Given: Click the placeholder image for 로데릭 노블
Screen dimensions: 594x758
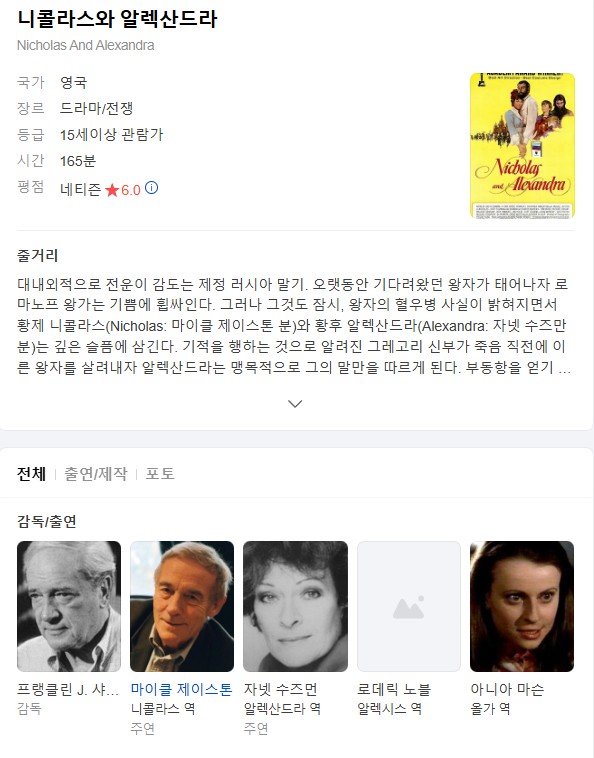Looking at the screenshot, I should tap(409, 606).
